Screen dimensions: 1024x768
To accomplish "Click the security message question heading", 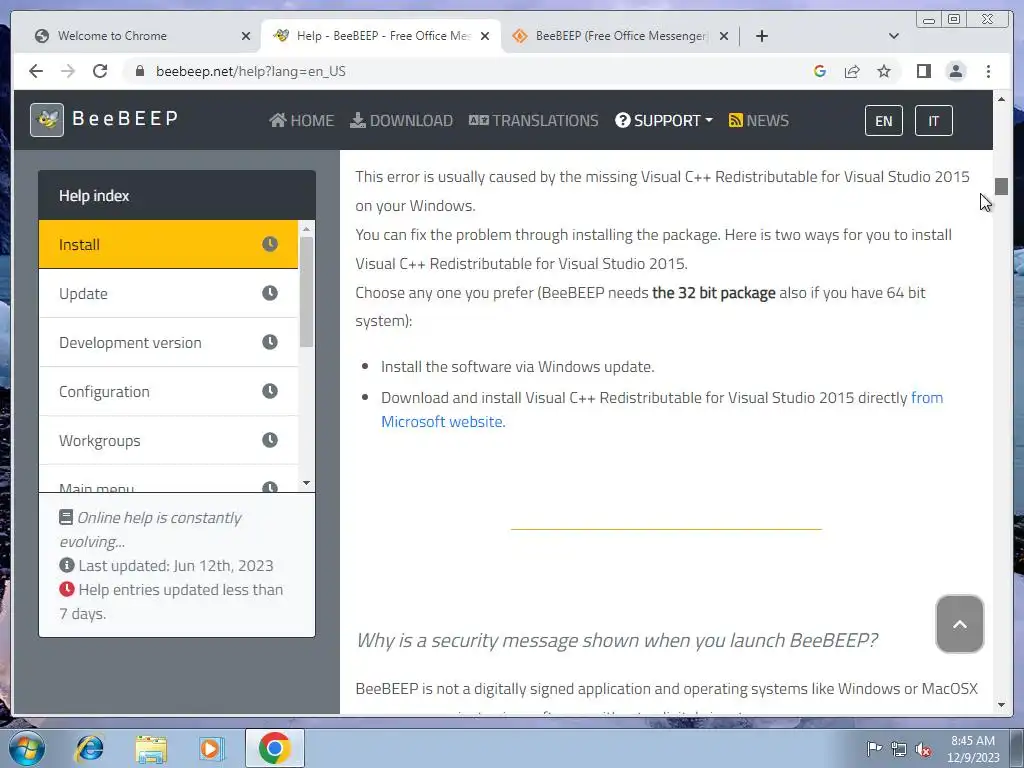I will (616, 640).
